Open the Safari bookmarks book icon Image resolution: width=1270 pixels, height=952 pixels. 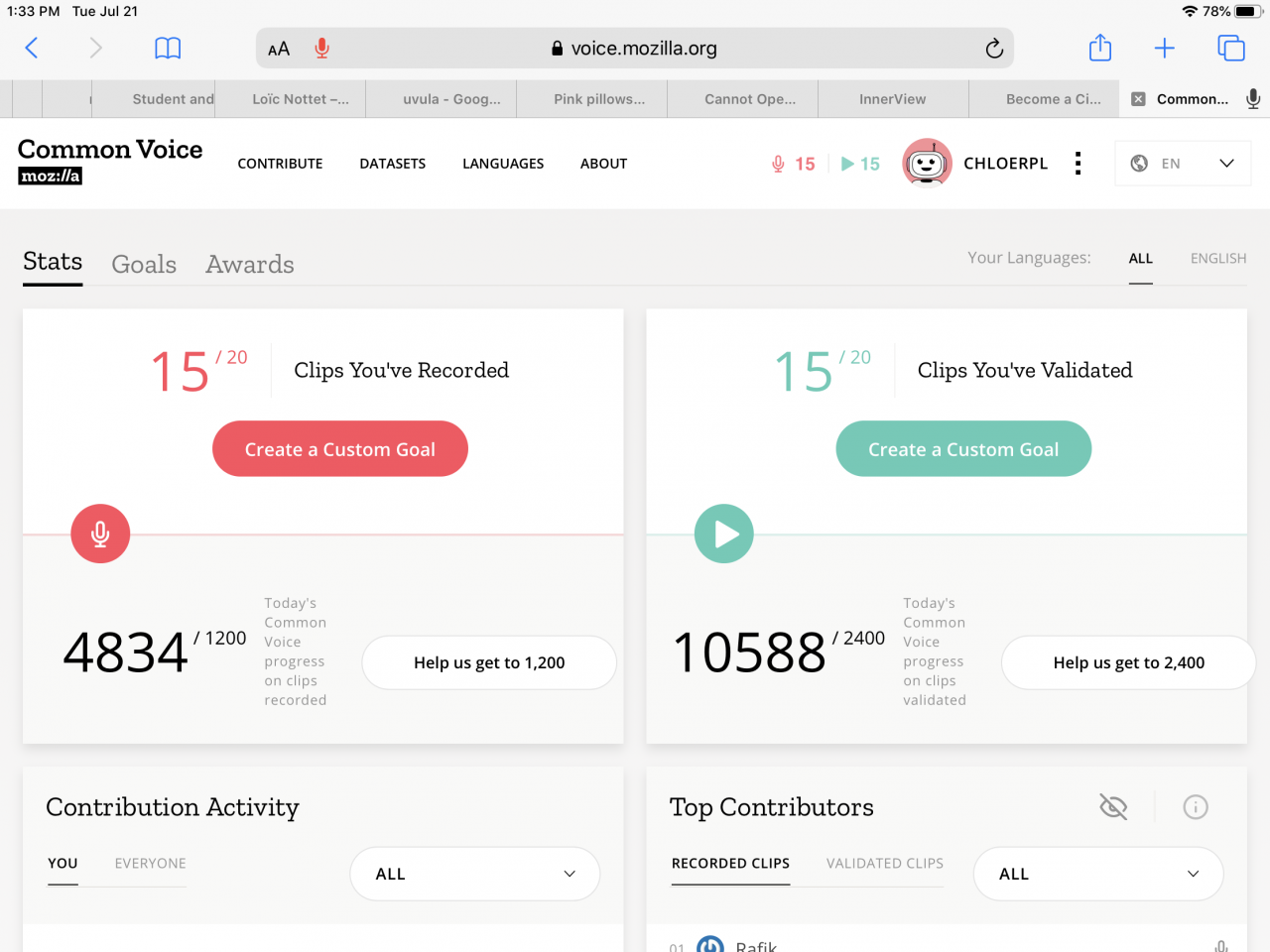(168, 48)
